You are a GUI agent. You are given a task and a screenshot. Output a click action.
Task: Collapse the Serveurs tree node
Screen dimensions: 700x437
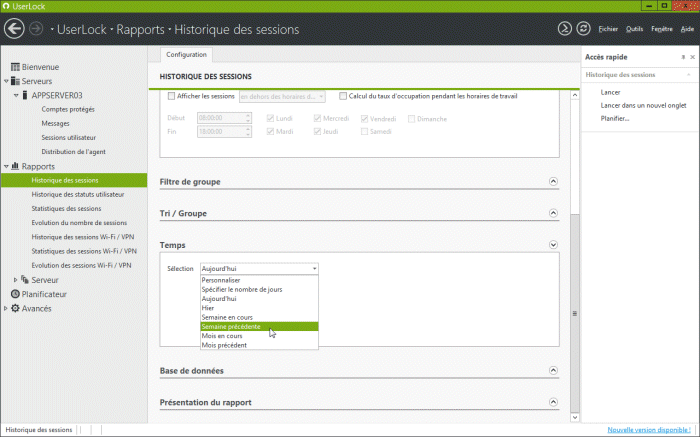[6, 81]
